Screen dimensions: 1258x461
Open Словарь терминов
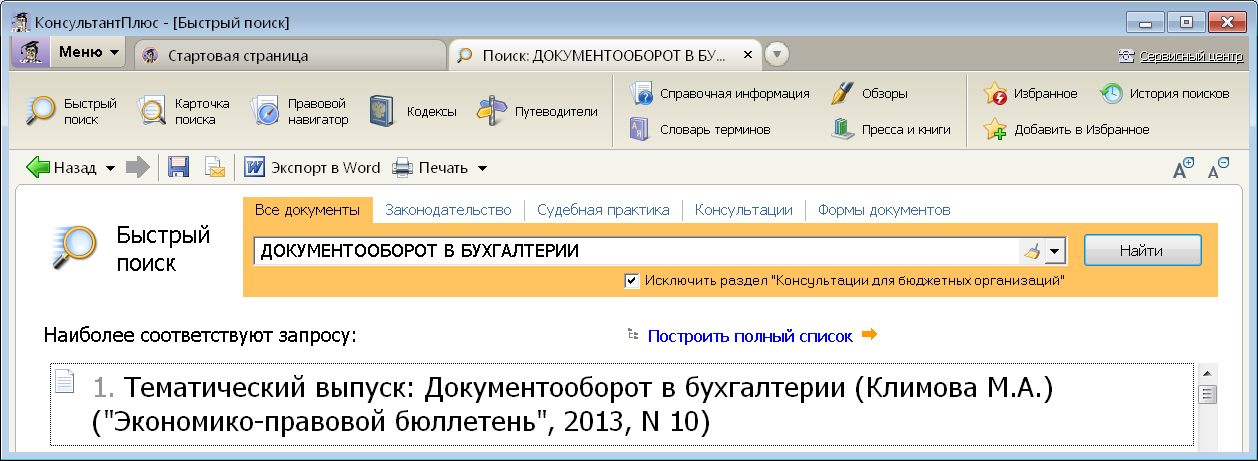pyautogui.click(x=699, y=129)
